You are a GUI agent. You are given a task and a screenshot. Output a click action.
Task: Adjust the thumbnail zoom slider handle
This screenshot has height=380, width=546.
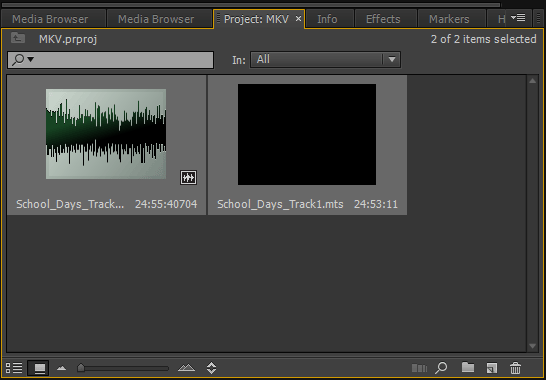point(81,368)
